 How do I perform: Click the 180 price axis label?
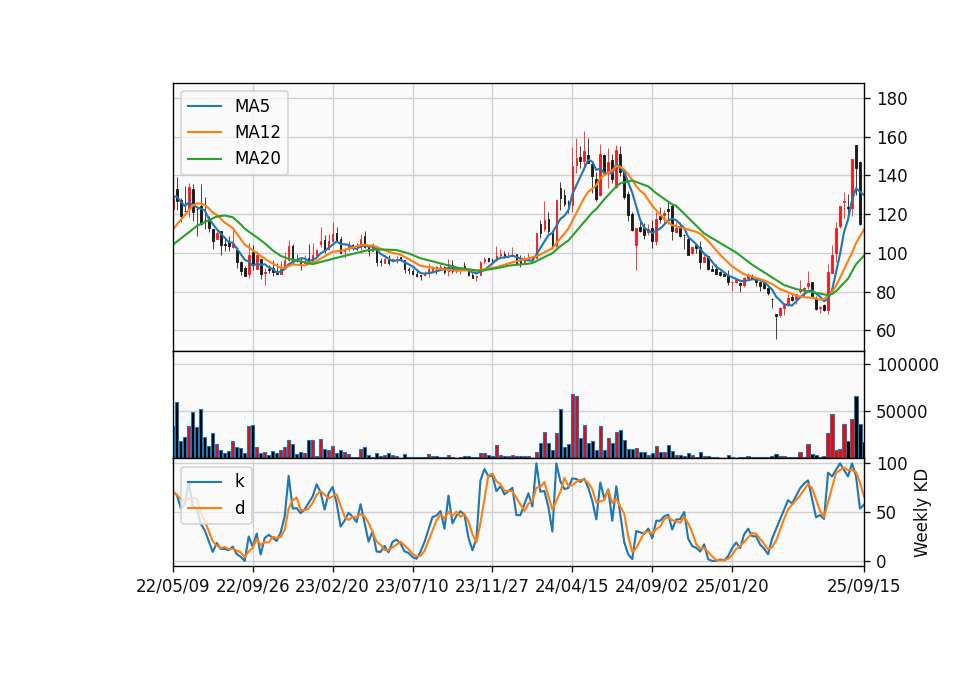coord(892,99)
